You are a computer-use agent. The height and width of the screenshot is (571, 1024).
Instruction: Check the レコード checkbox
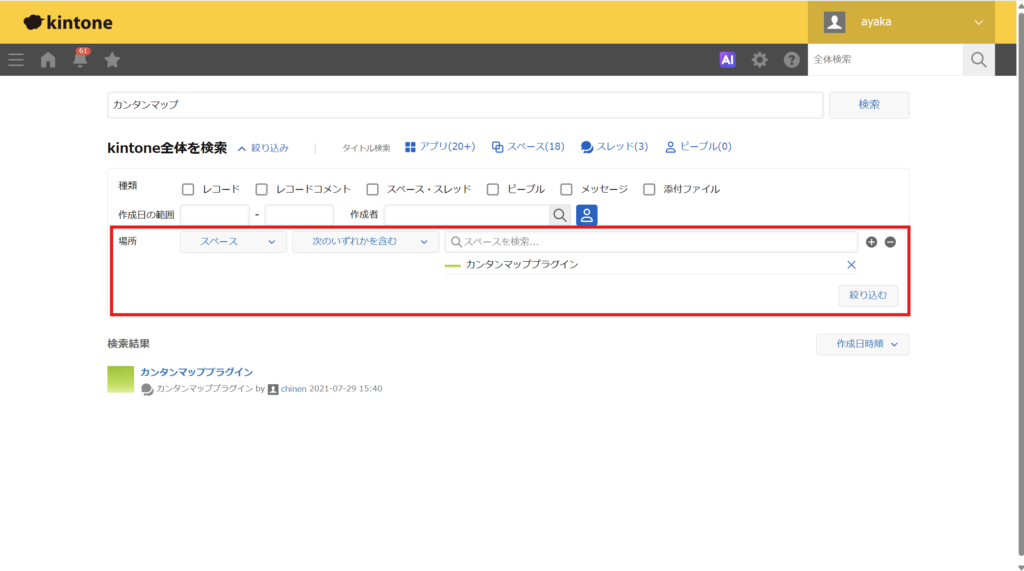pyautogui.click(x=188, y=189)
